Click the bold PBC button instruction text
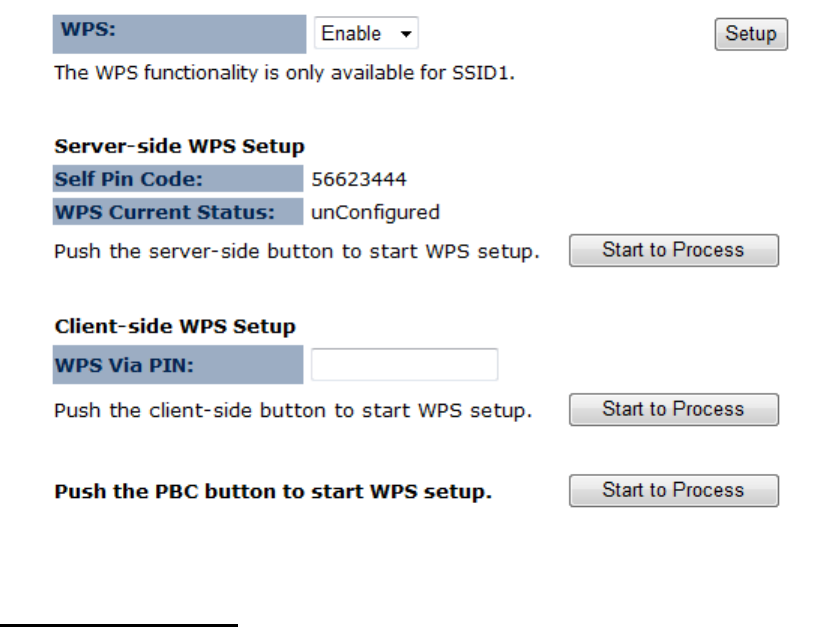This screenshot has width=826, height=627. 272,492
